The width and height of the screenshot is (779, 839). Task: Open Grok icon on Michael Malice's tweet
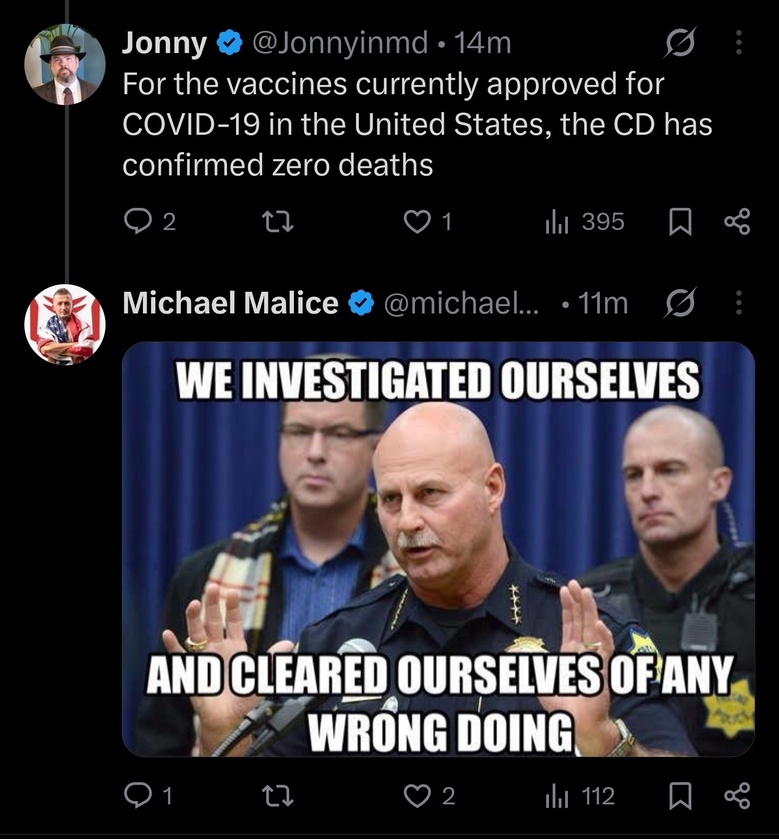(x=680, y=303)
